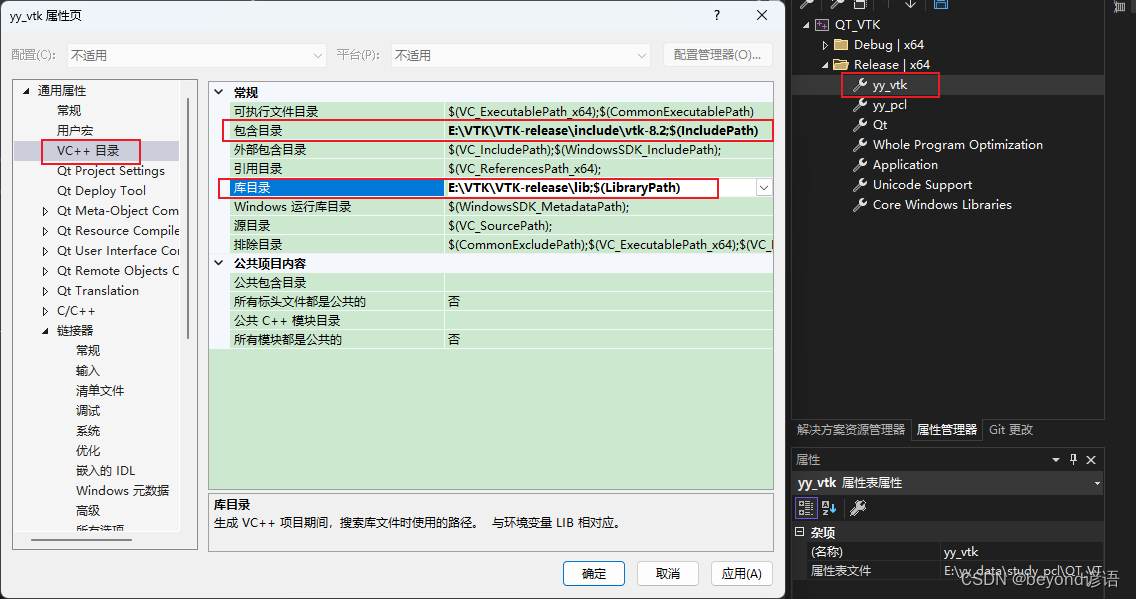Select the Core Windows Libraries property sheet
The image size is (1136, 599).
pyautogui.click(x=932, y=204)
